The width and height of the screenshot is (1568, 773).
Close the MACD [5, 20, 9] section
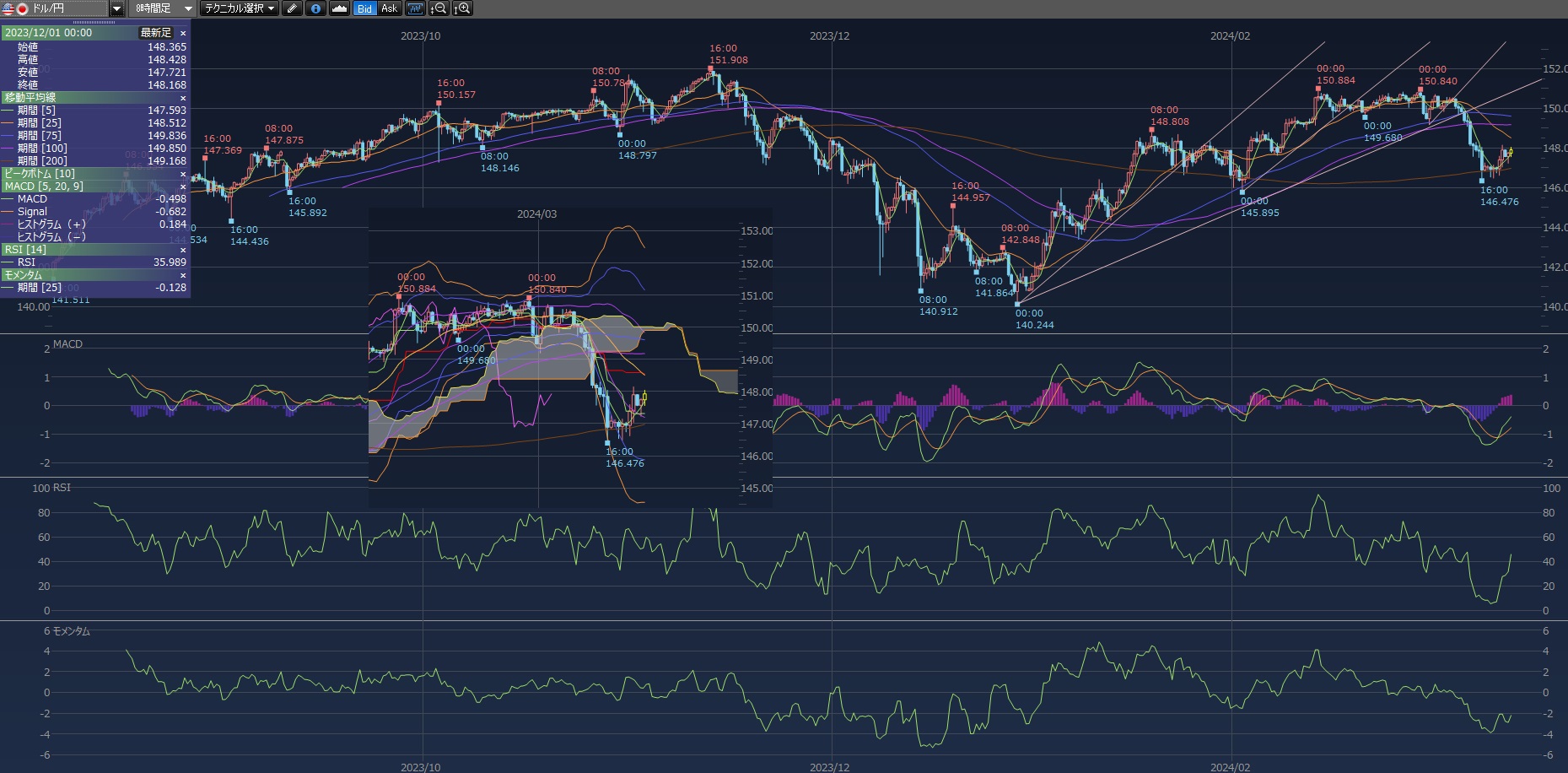[183, 186]
